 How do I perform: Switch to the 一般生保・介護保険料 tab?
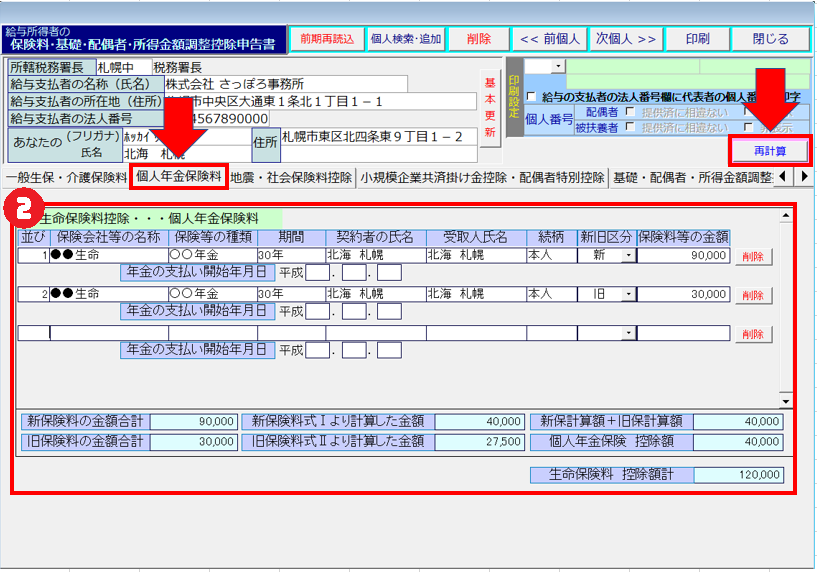[x=65, y=177]
